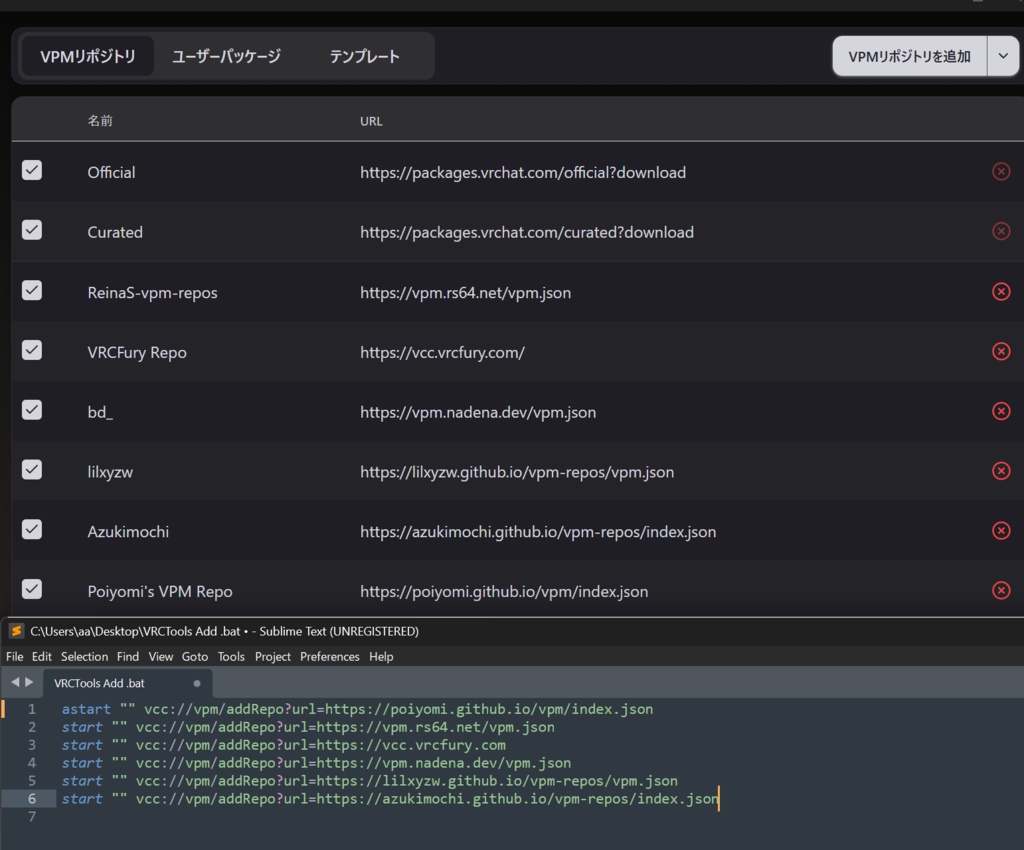Click the Sublime Text tab forward arrow
Image resolution: width=1024 pixels, height=850 pixels.
[x=29, y=682]
